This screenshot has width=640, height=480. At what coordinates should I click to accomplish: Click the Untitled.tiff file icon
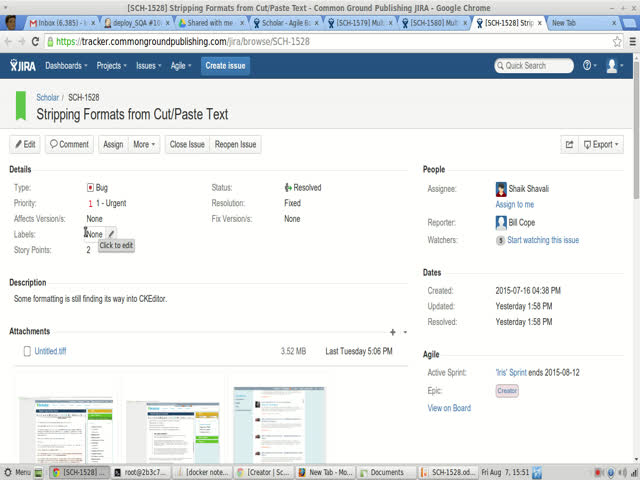click(27, 351)
